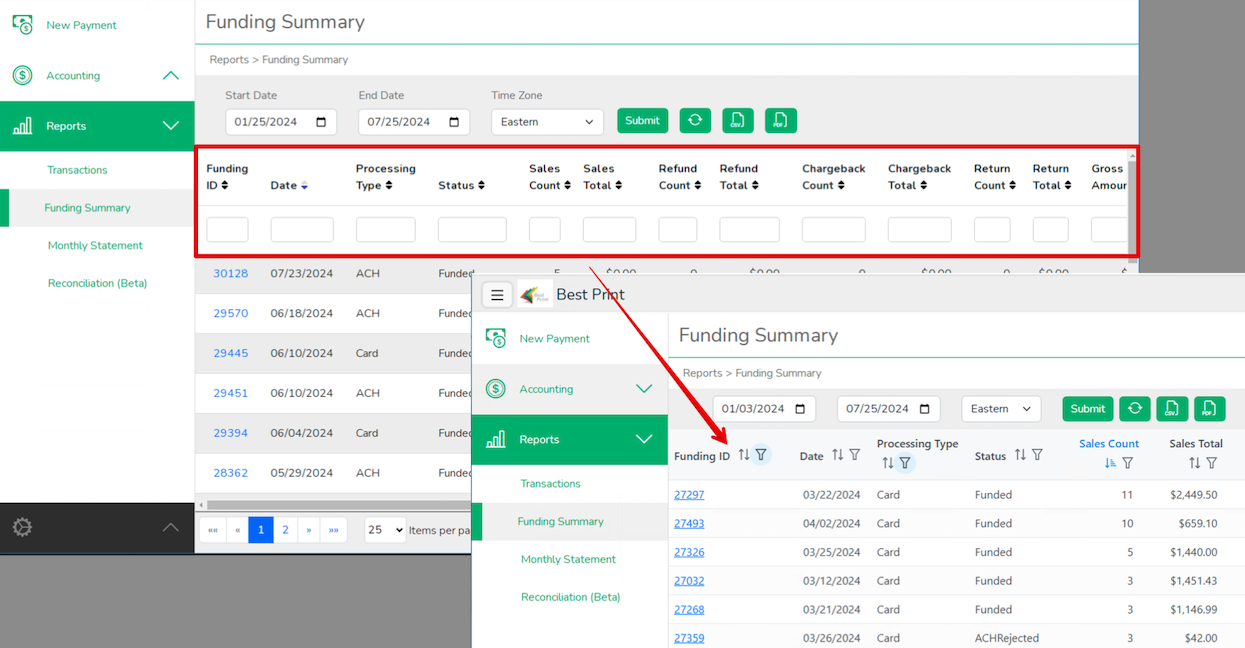
Task: Open the 25 items per page dropdown
Action: tap(385, 530)
